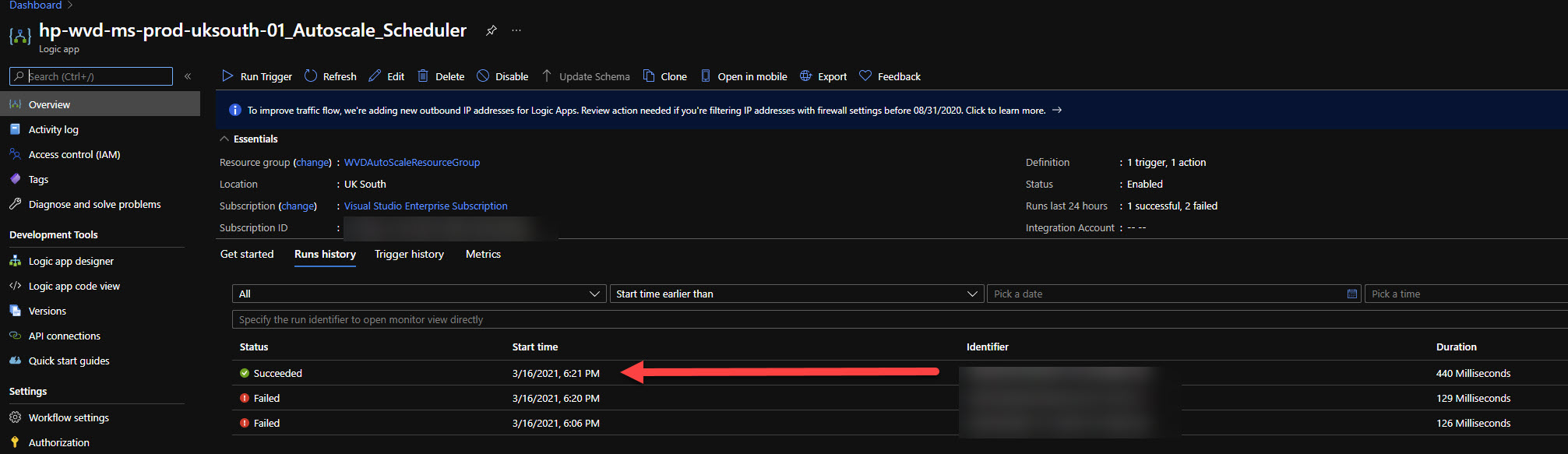1568x454 pixels.
Task: Click the 126 Milliseconds duration cell
Action: [x=1473, y=423]
